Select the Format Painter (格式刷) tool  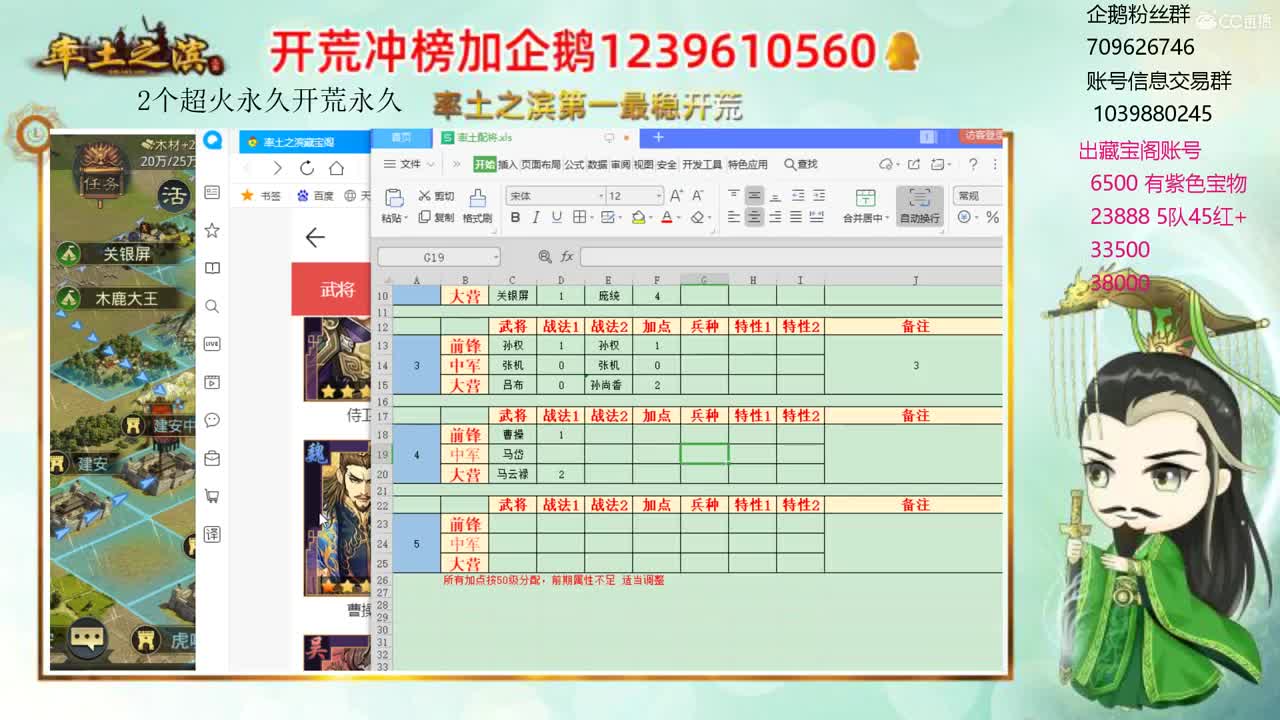tap(477, 206)
